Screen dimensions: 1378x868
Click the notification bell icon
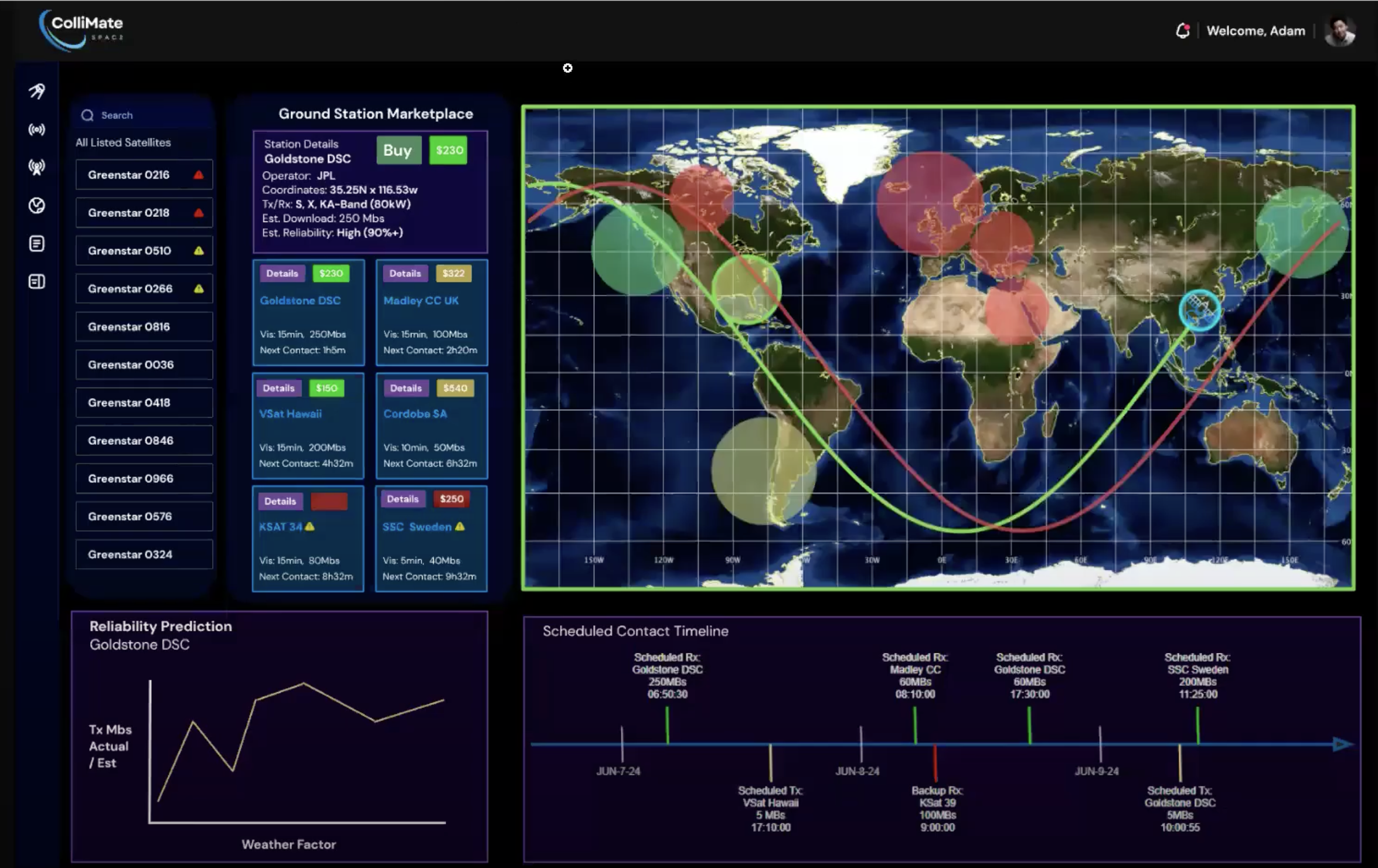[1183, 30]
